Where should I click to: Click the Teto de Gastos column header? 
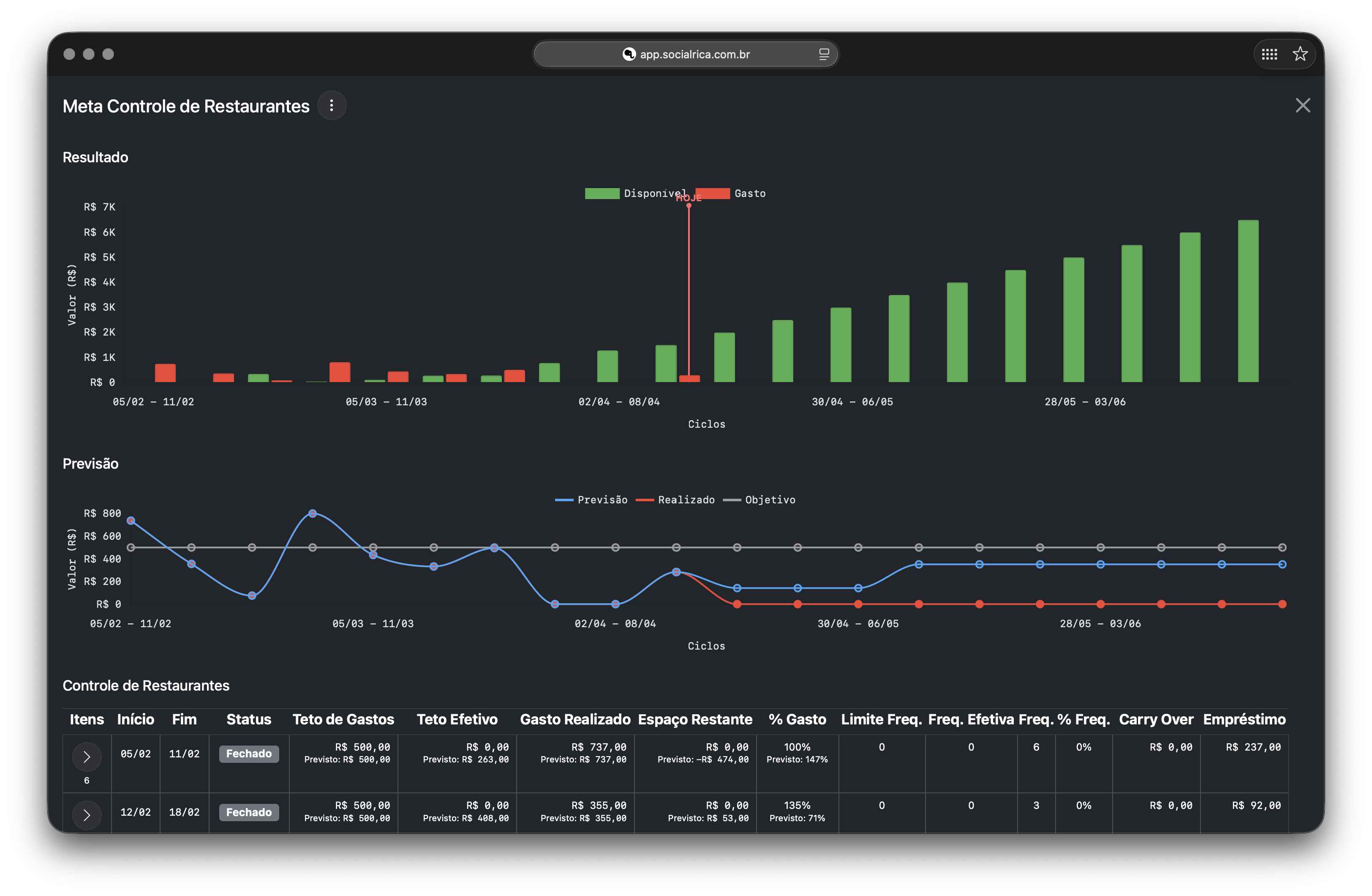tap(343, 719)
